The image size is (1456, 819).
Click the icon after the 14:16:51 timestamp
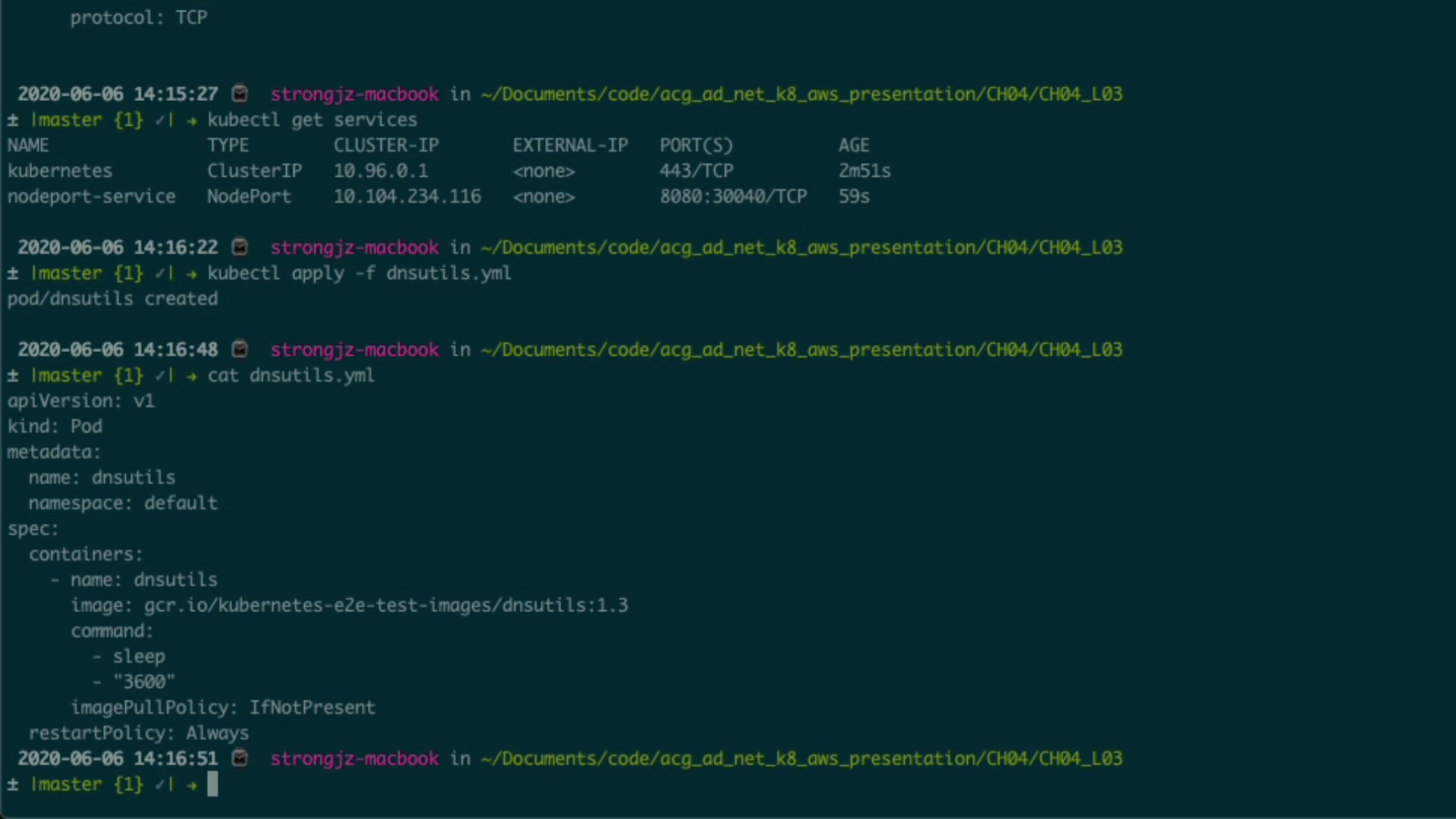point(240,758)
